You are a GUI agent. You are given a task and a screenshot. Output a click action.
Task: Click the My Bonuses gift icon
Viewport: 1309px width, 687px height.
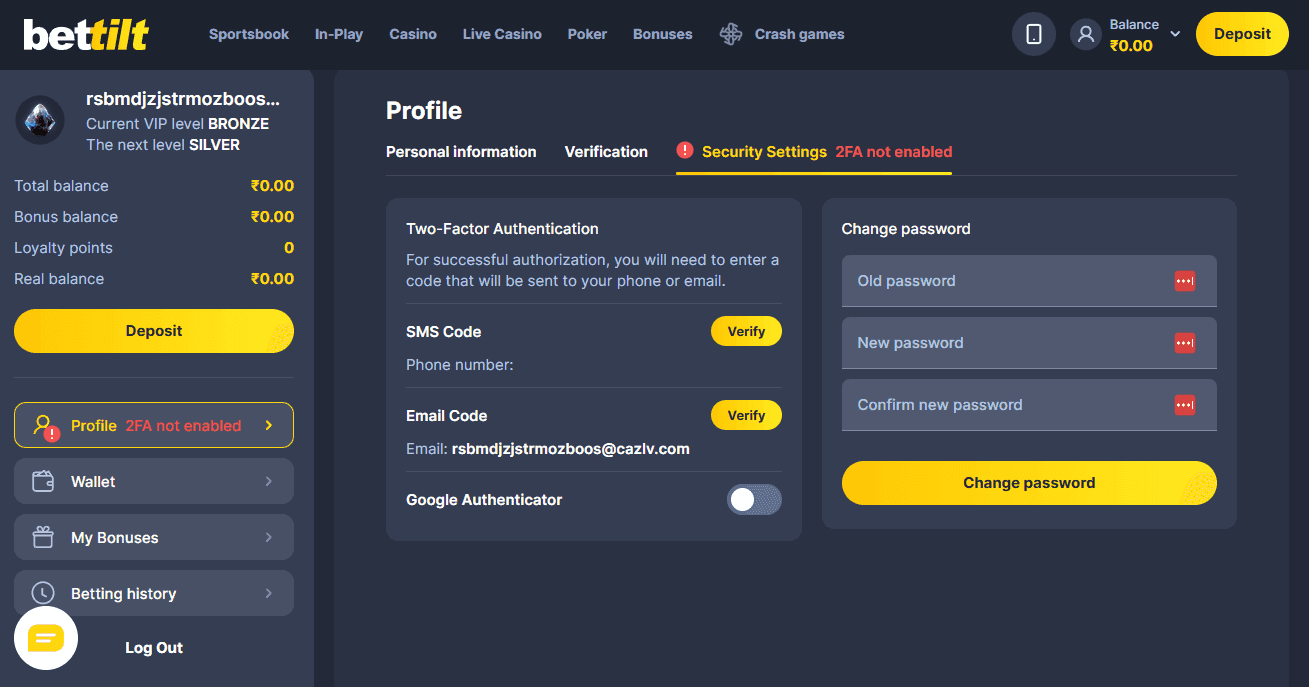coord(43,538)
